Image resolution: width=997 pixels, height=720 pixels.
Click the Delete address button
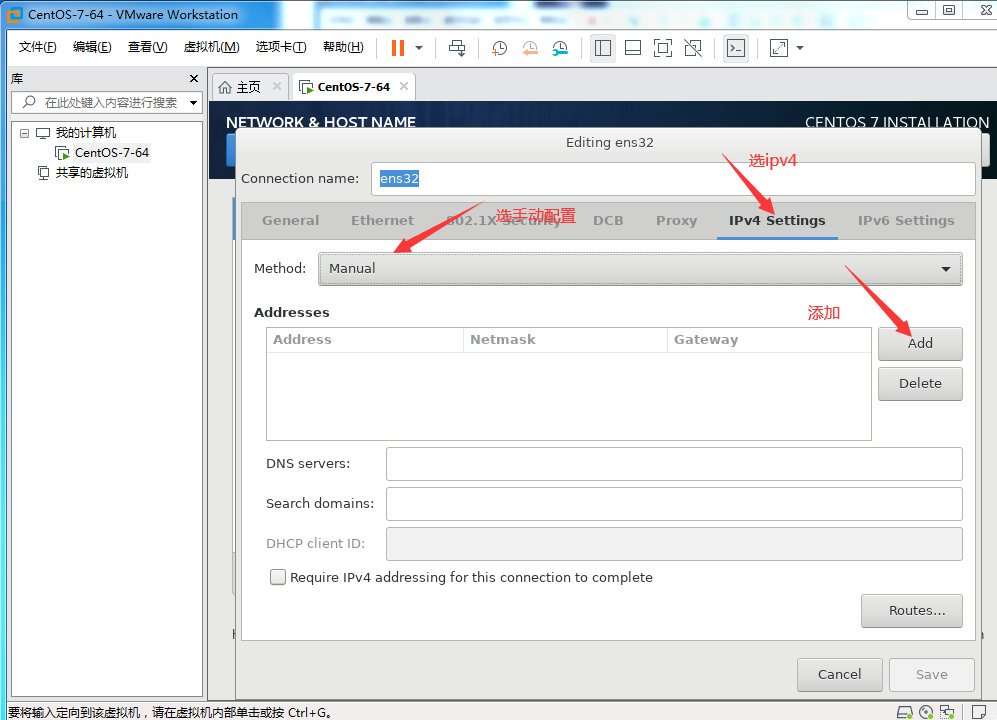(920, 384)
